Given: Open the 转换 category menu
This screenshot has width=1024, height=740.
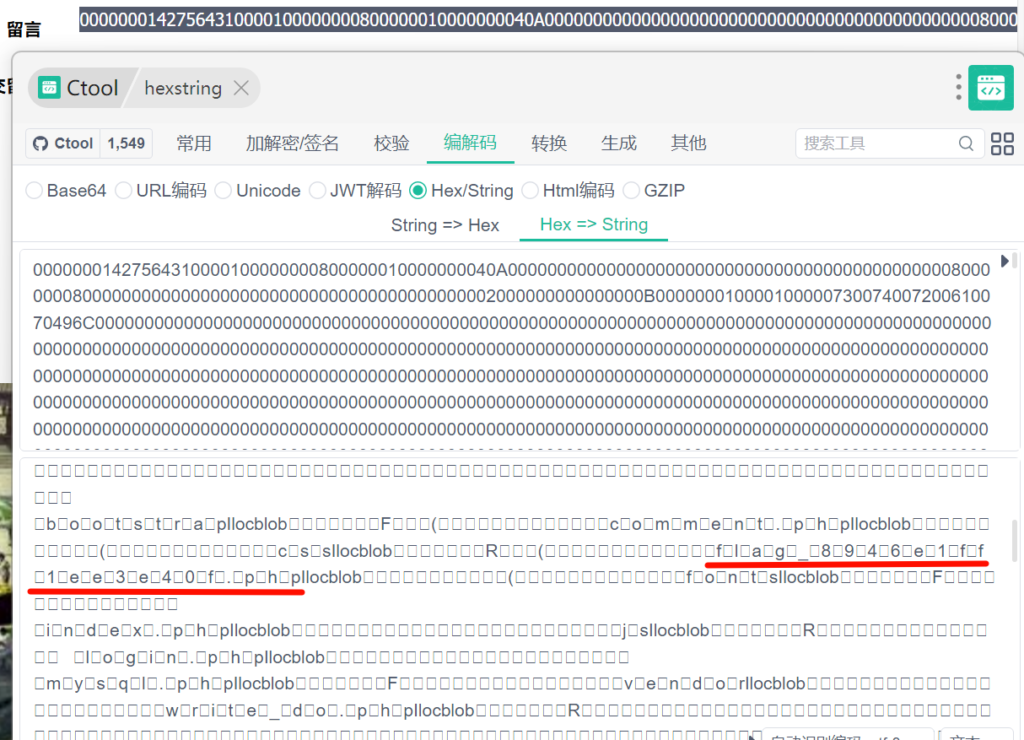Looking at the screenshot, I should (x=549, y=143).
